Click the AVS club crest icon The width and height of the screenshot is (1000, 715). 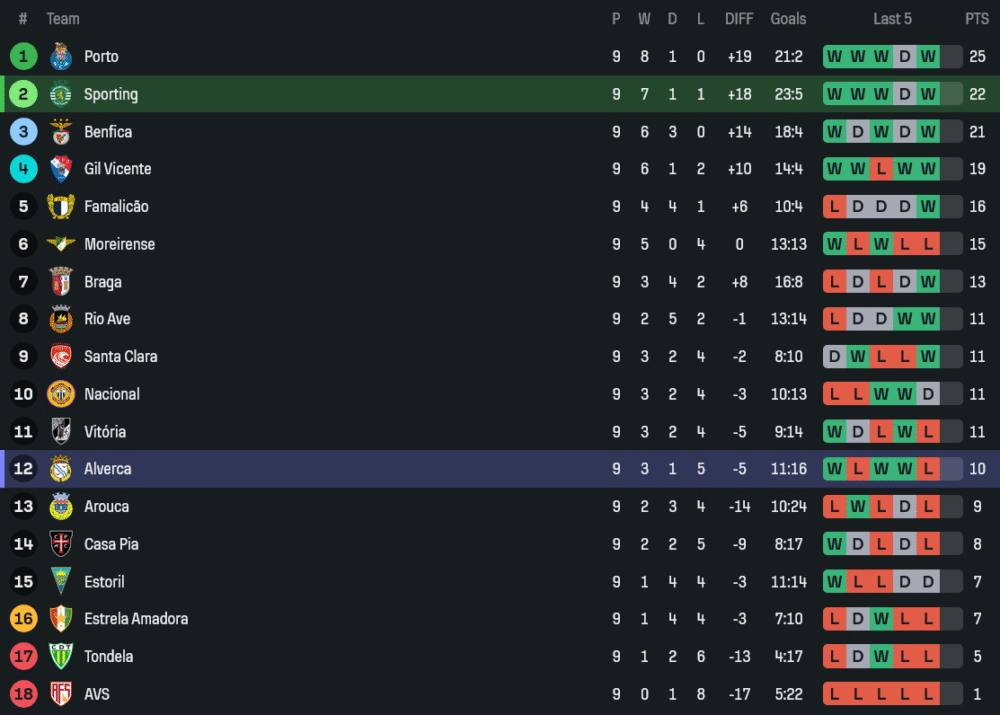pos(61,693)
